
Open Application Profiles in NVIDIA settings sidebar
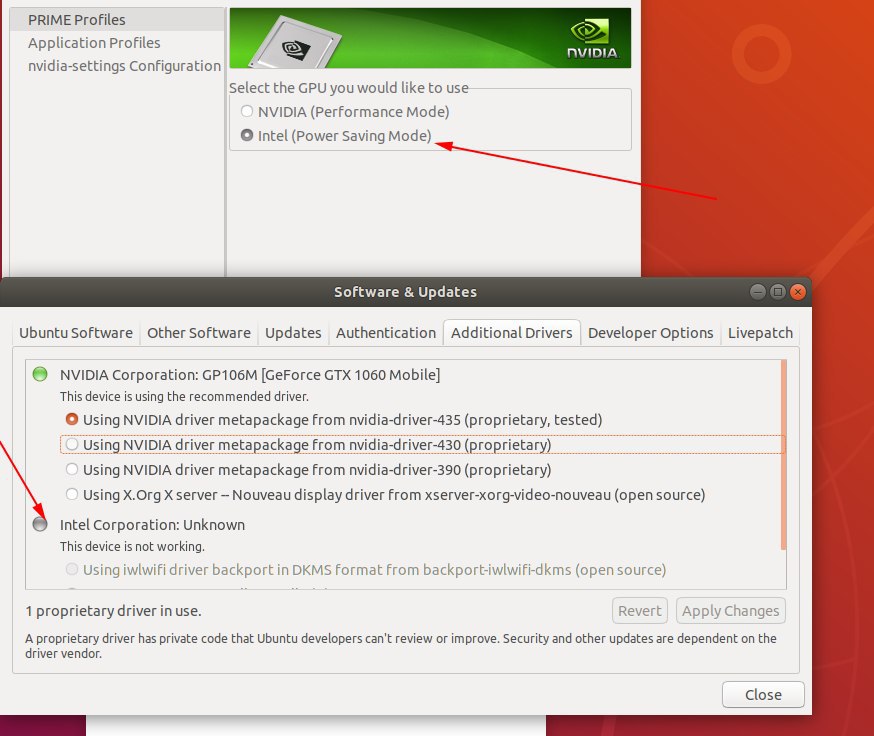tap(117, 42)
